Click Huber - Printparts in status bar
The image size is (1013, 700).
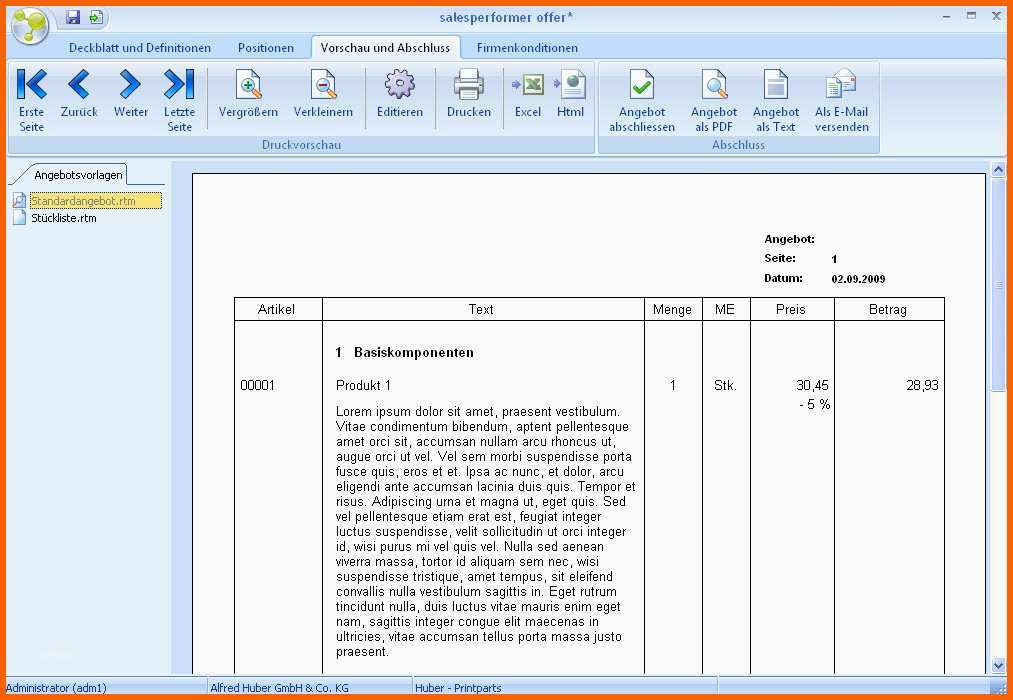point(458,688)
